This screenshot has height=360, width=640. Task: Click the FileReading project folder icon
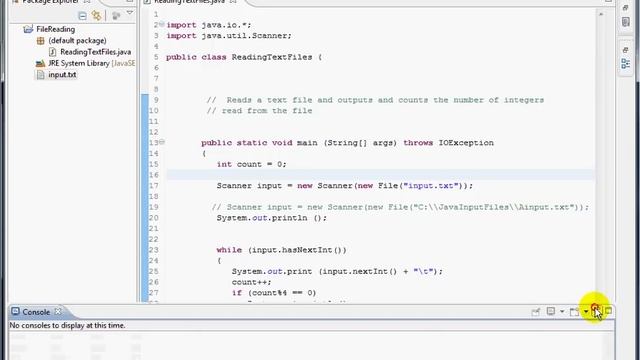click(x=28, y=29)
